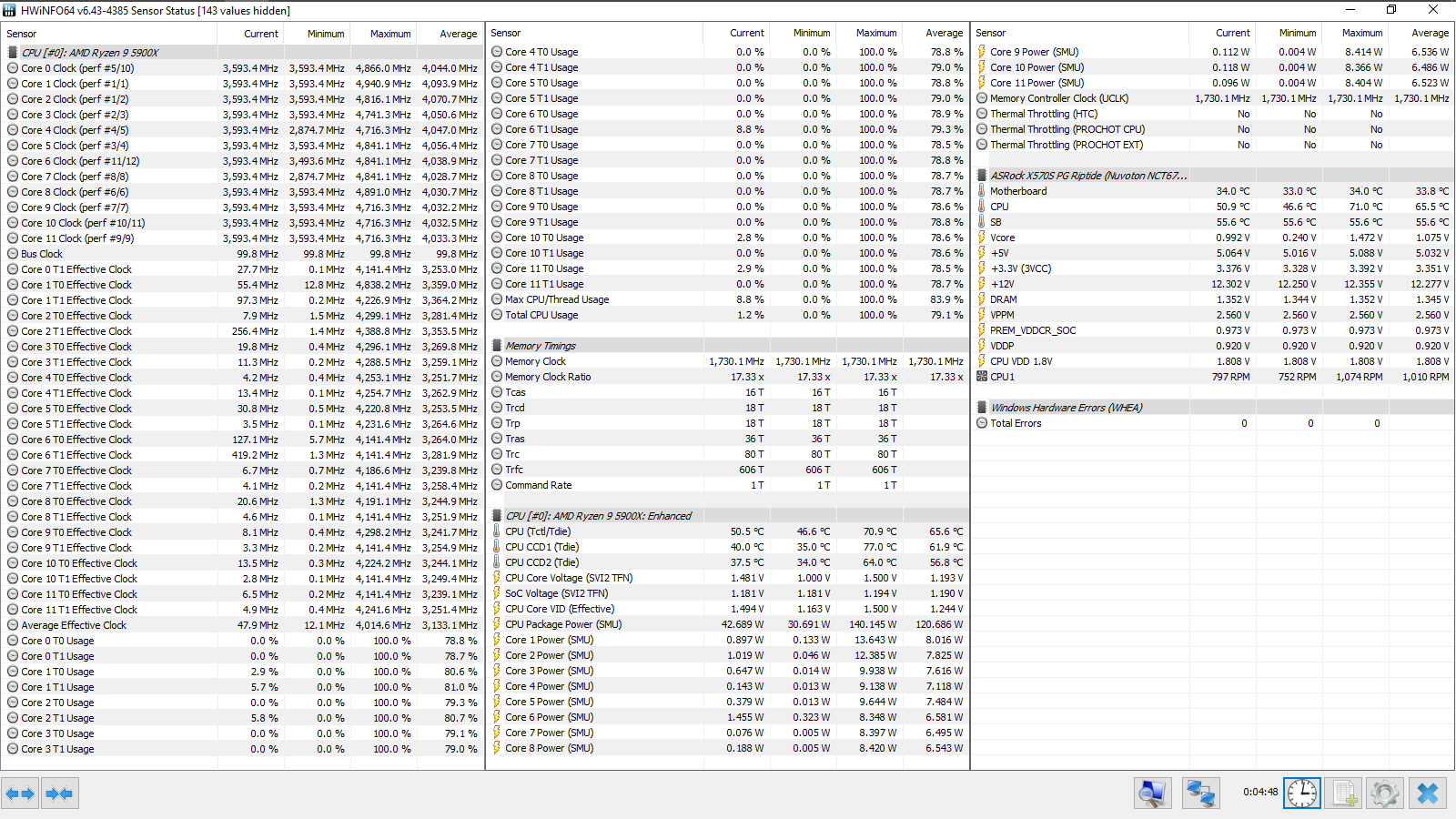Shrink the sensor window columns with inward arrows
Image resolution: width=1456 pixels, height=819 pixels.
[59, 794]
